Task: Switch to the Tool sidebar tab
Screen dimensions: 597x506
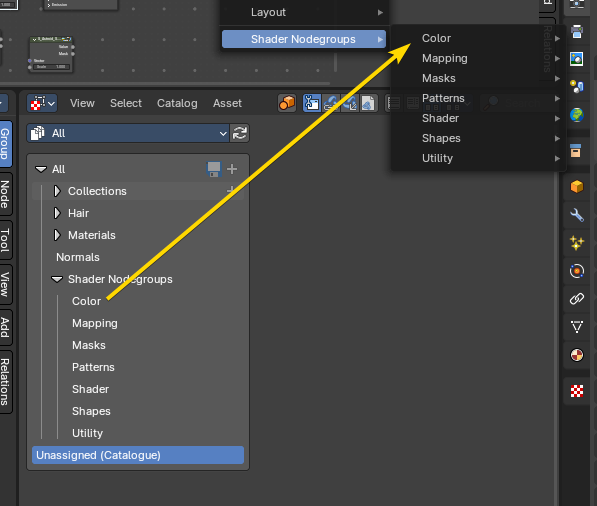Action: (5, 240)
